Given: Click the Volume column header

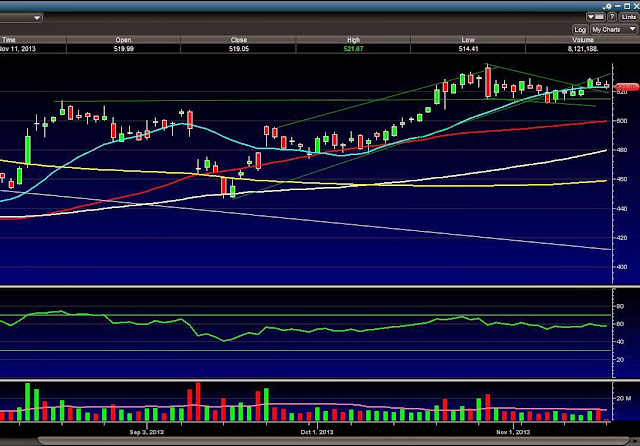Looking at the screenshot, I should point(583,40).
